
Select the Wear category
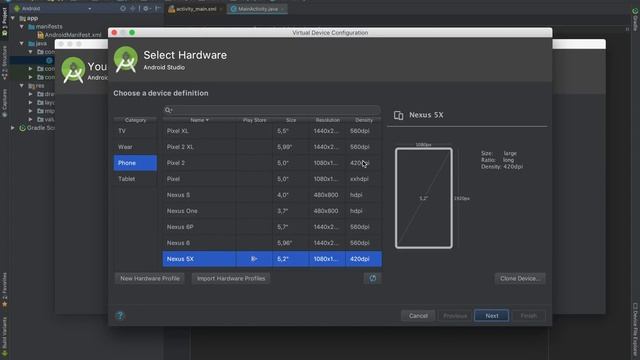pyautogui.click(x=135, y=147)
